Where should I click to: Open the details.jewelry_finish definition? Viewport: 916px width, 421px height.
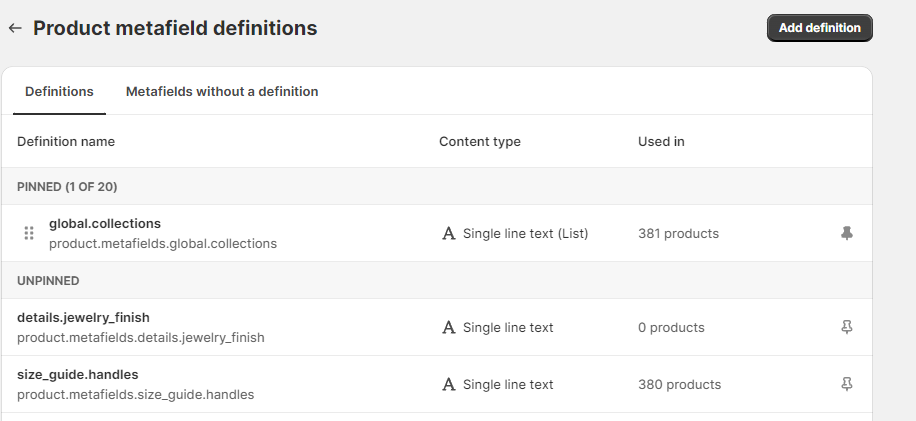[x=83, y=317]
